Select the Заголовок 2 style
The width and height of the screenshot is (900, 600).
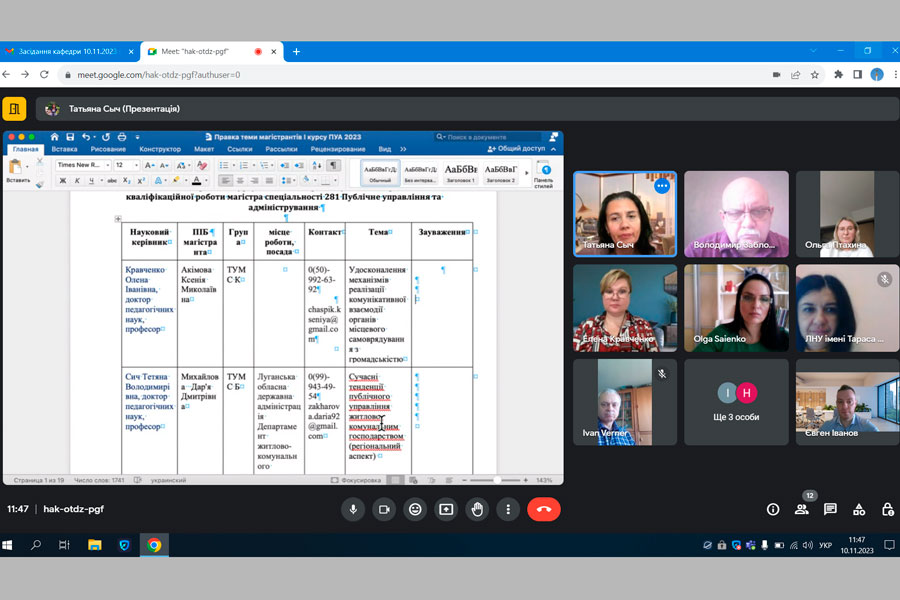pos(501,173)
